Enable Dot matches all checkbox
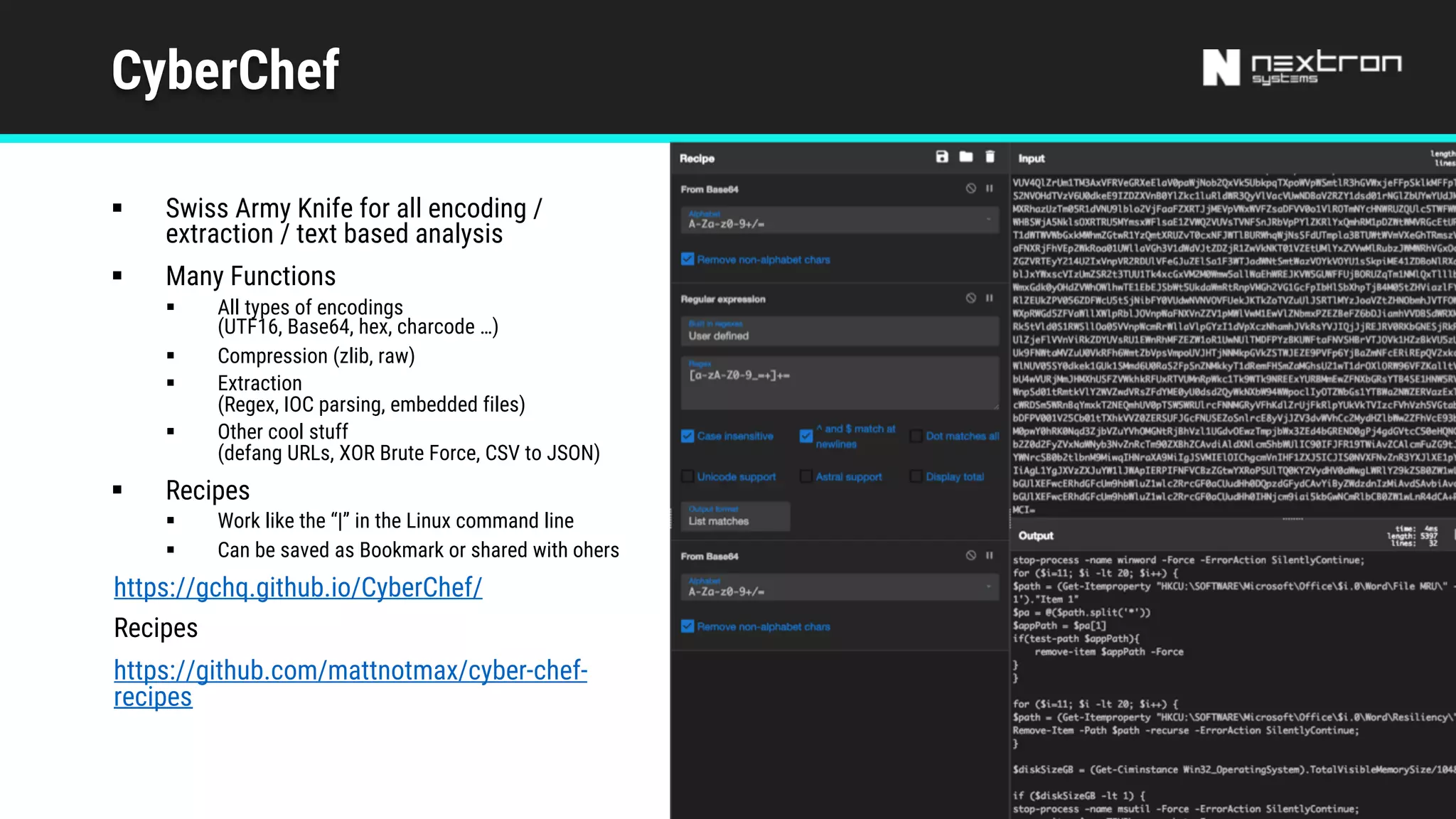 point(916,436)
